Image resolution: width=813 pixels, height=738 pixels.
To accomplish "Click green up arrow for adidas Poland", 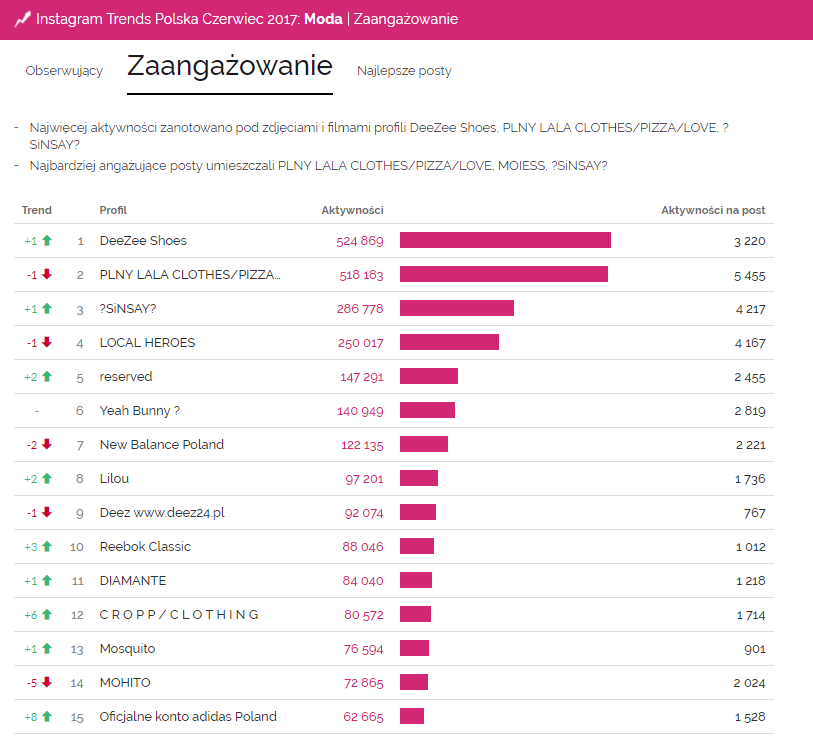I will pyautogui.click(x=46, y=717).
